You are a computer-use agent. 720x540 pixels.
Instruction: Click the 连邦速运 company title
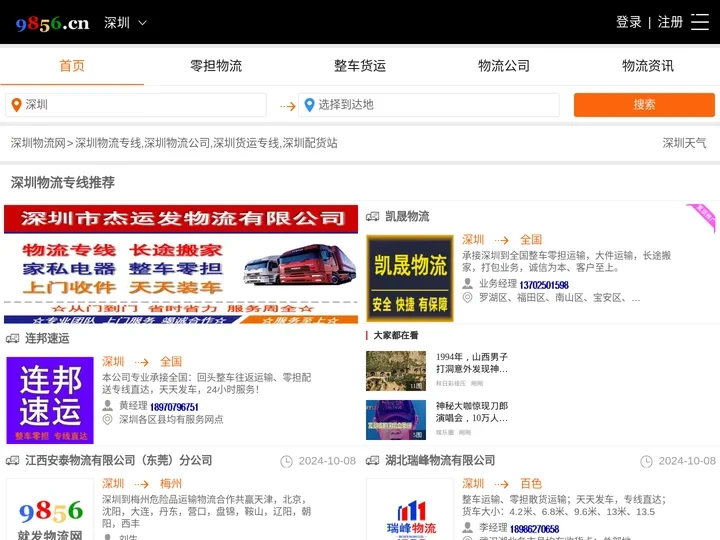click(x=47, y=338)
